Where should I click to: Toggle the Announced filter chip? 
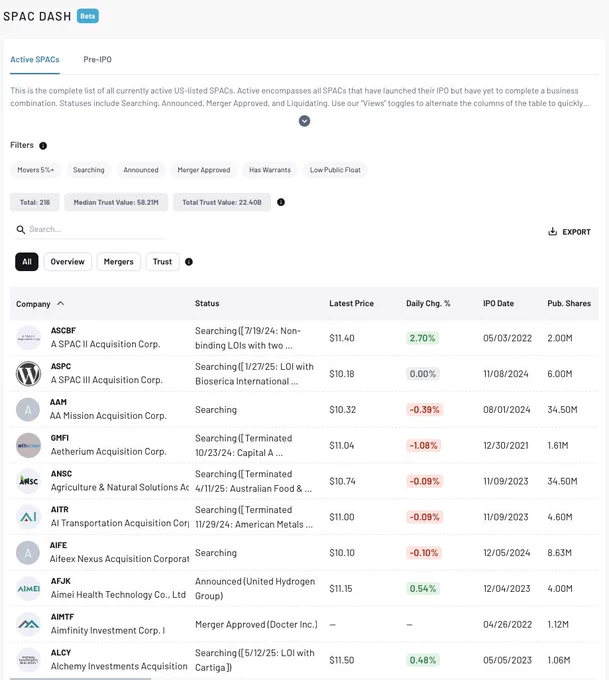[141, 170]
